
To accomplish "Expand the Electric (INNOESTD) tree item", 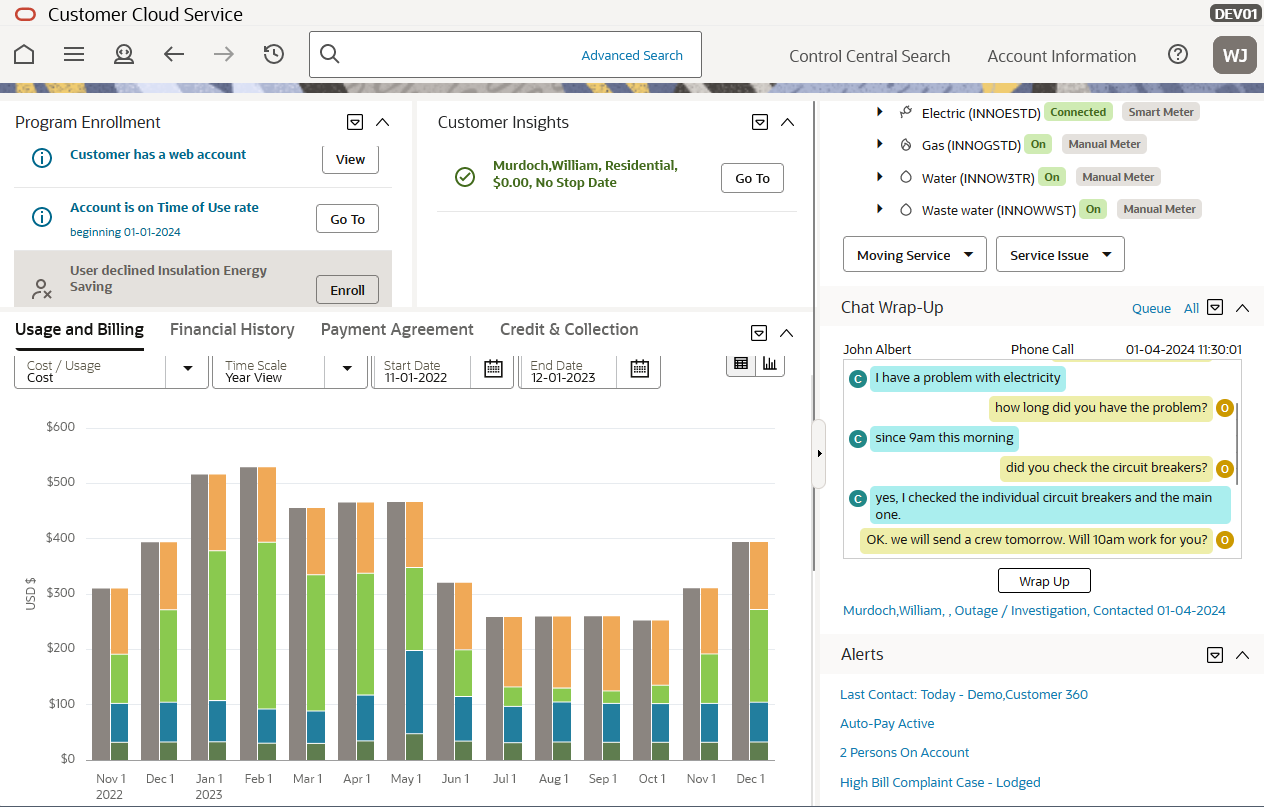I will pyautogui.click(x=880, y=112).
